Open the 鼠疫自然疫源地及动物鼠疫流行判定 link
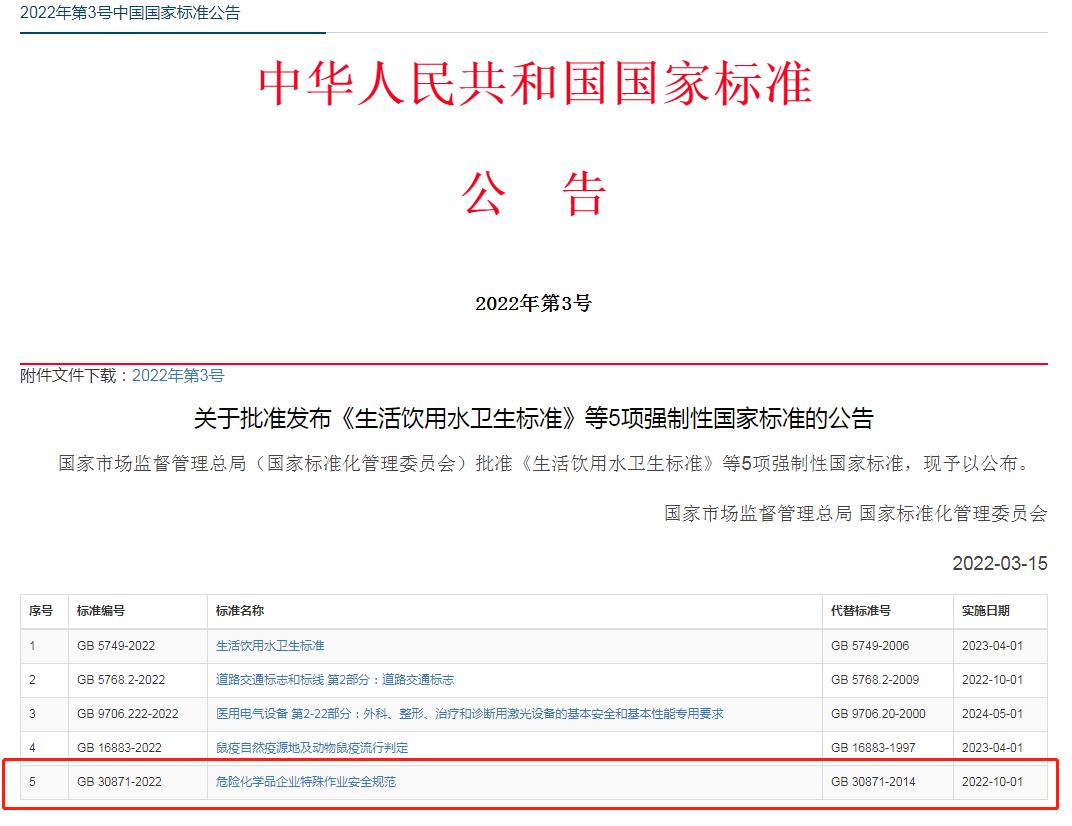 coord(311,748)
